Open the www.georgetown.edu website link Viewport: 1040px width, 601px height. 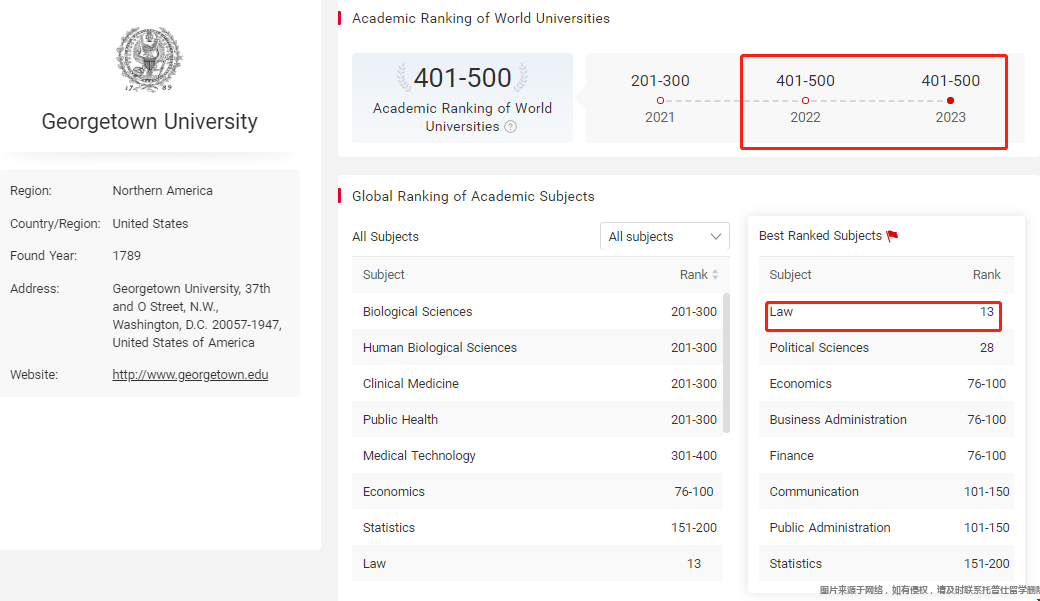click(x=190, y=374)
